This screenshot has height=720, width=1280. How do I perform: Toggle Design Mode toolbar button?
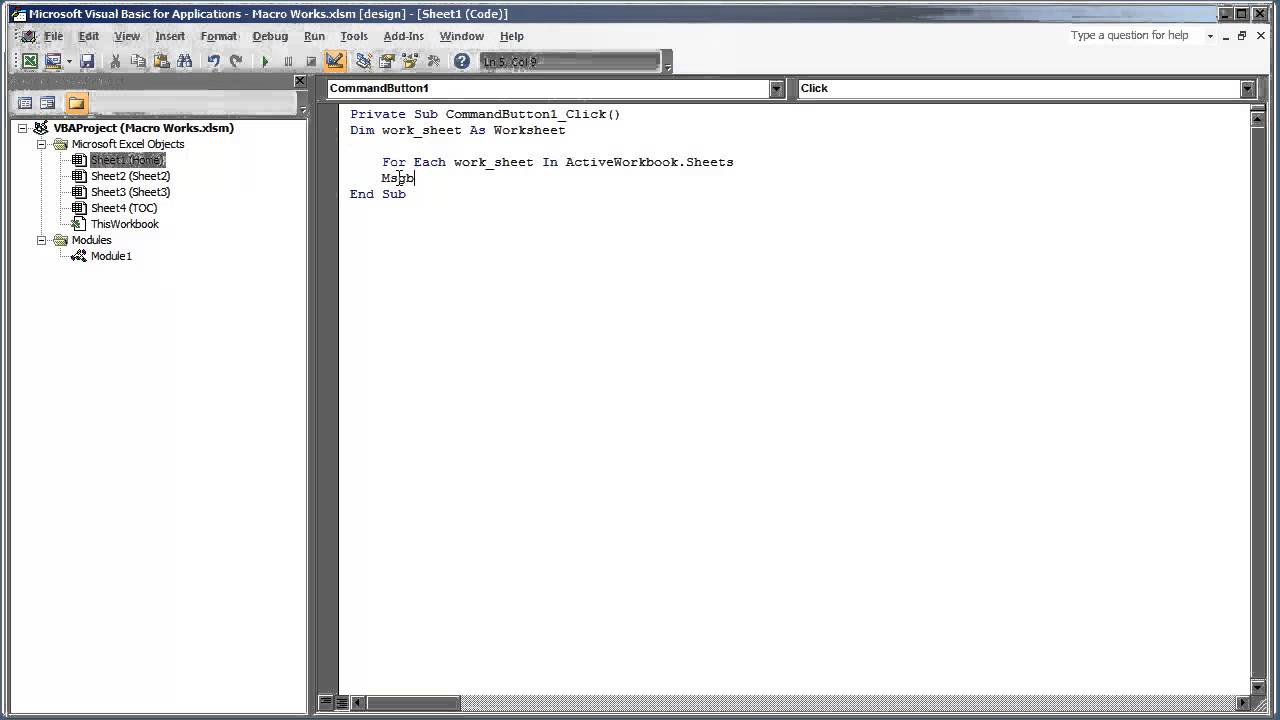[x=335, y=62]
